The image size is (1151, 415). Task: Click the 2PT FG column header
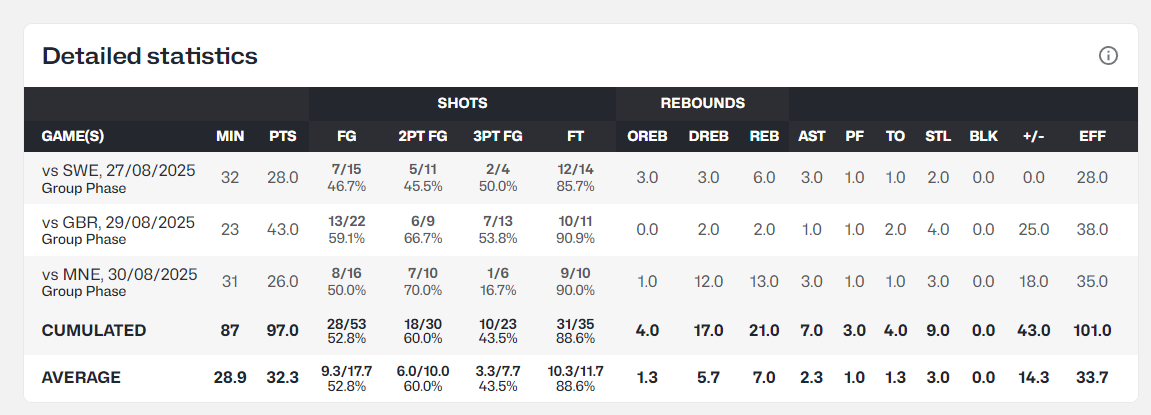[x=420, y=136]
